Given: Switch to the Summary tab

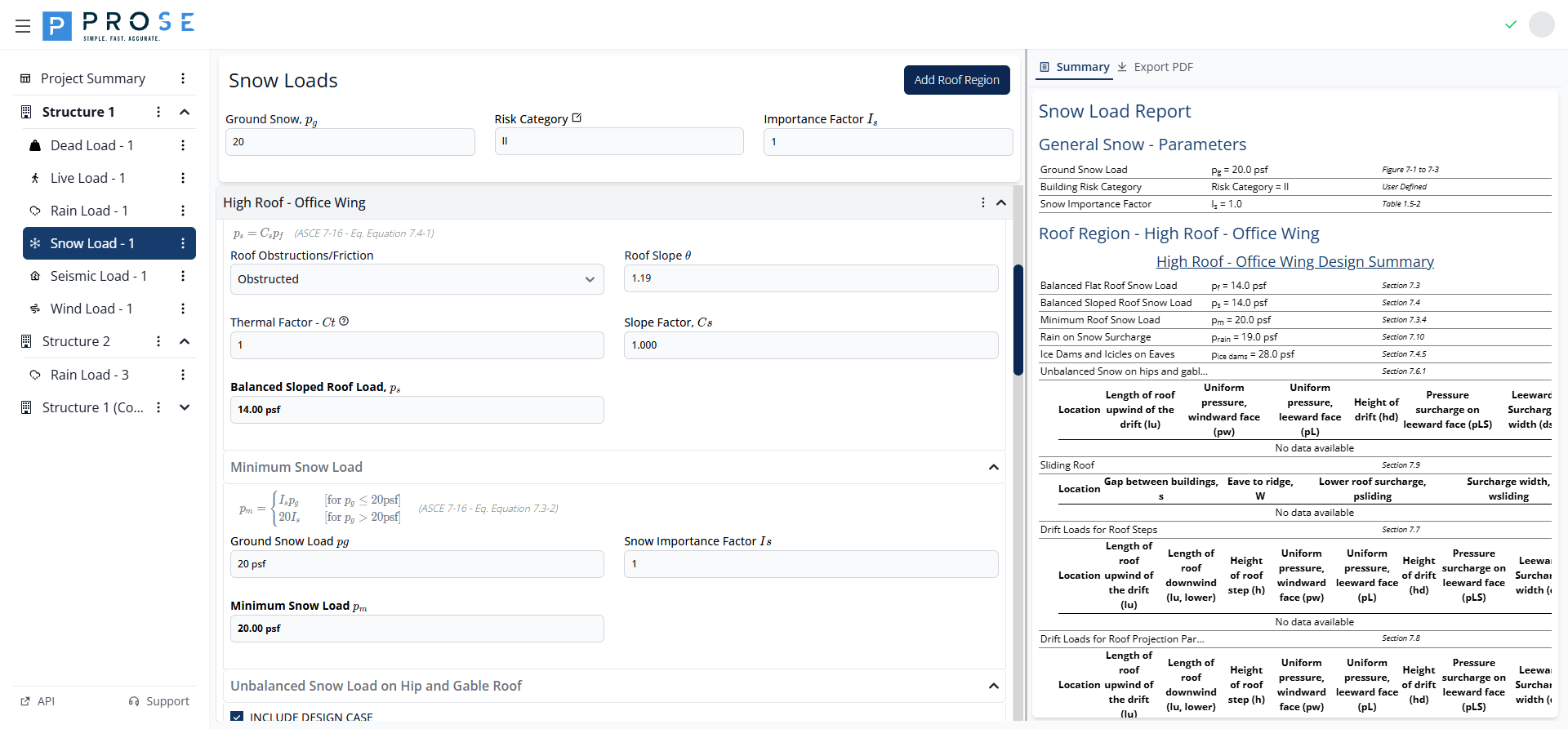Looking at the screenshot, I should tap(1074, 67).
